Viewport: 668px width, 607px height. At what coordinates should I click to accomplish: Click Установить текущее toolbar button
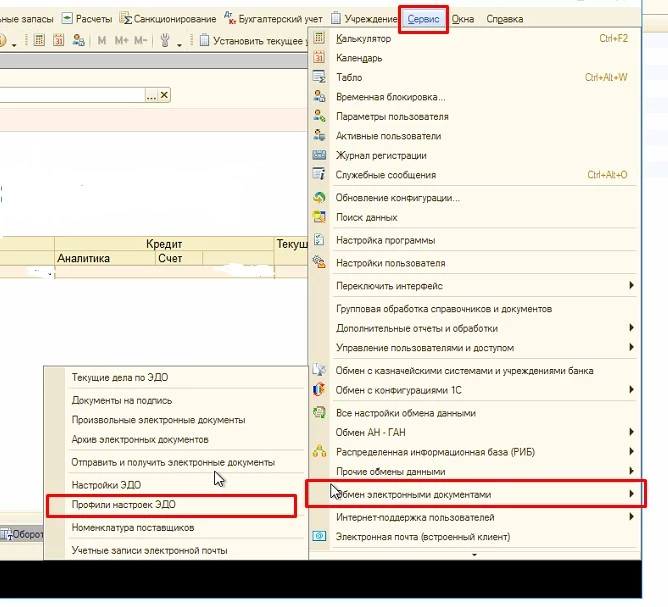pyautogui.click(x=252, y=41)
